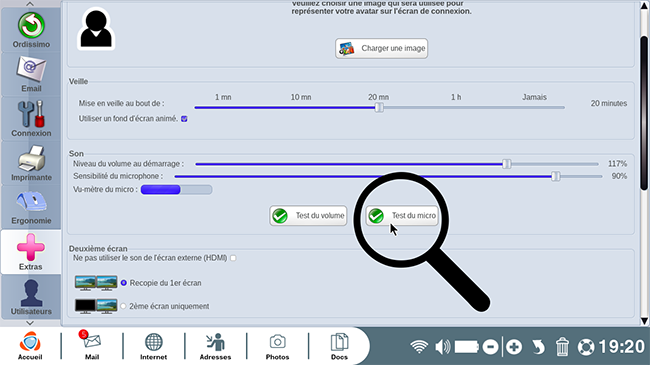Screen dimensions: 650x365
Task: Open the Docs app
Action: (339, 346)
